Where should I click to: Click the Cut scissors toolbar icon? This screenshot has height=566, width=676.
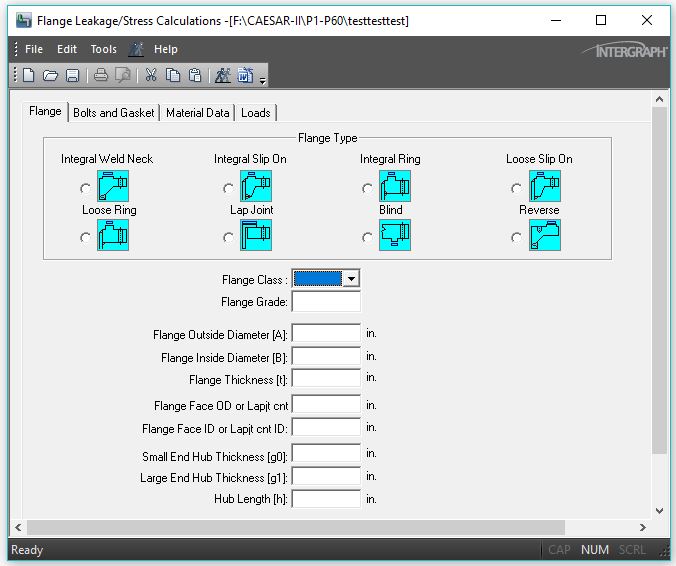151,75
